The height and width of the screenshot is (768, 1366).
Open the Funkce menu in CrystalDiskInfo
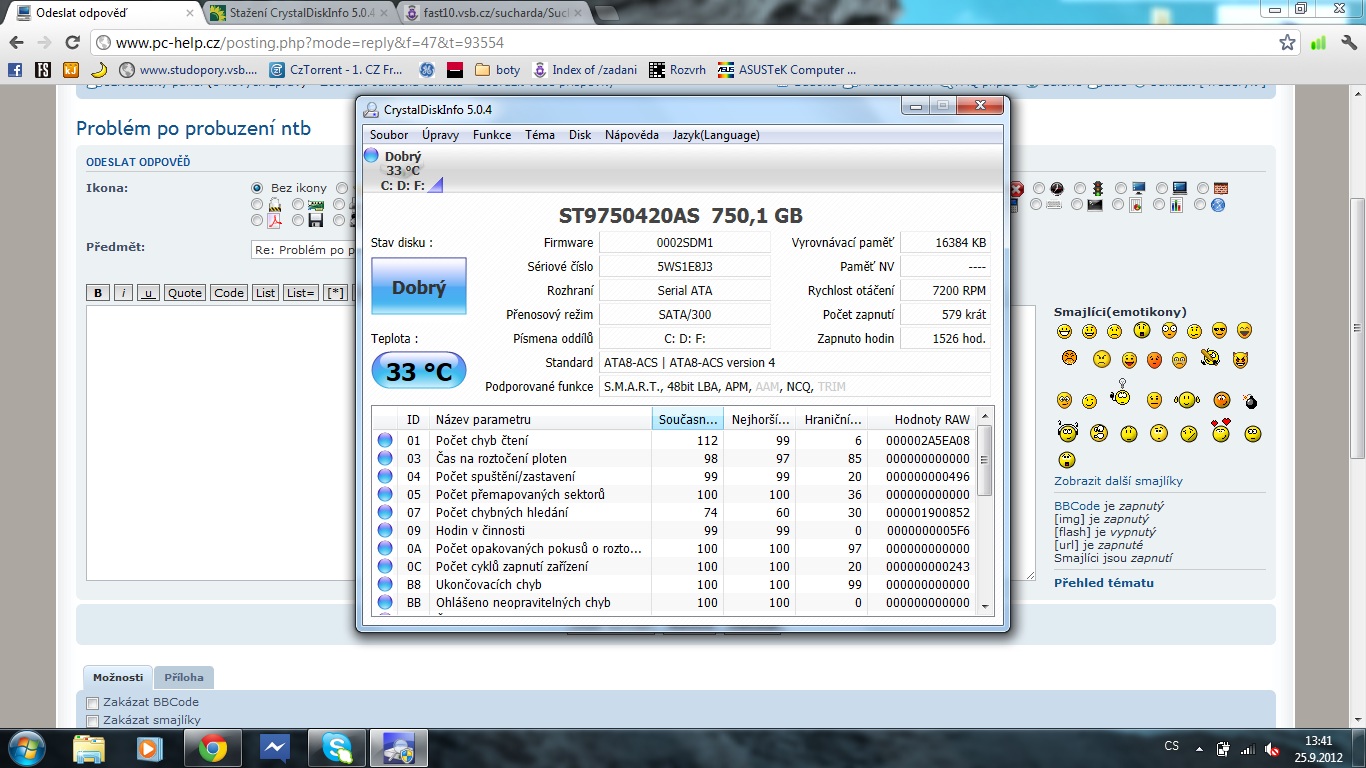pyautogui.click(x=491, y=135)
